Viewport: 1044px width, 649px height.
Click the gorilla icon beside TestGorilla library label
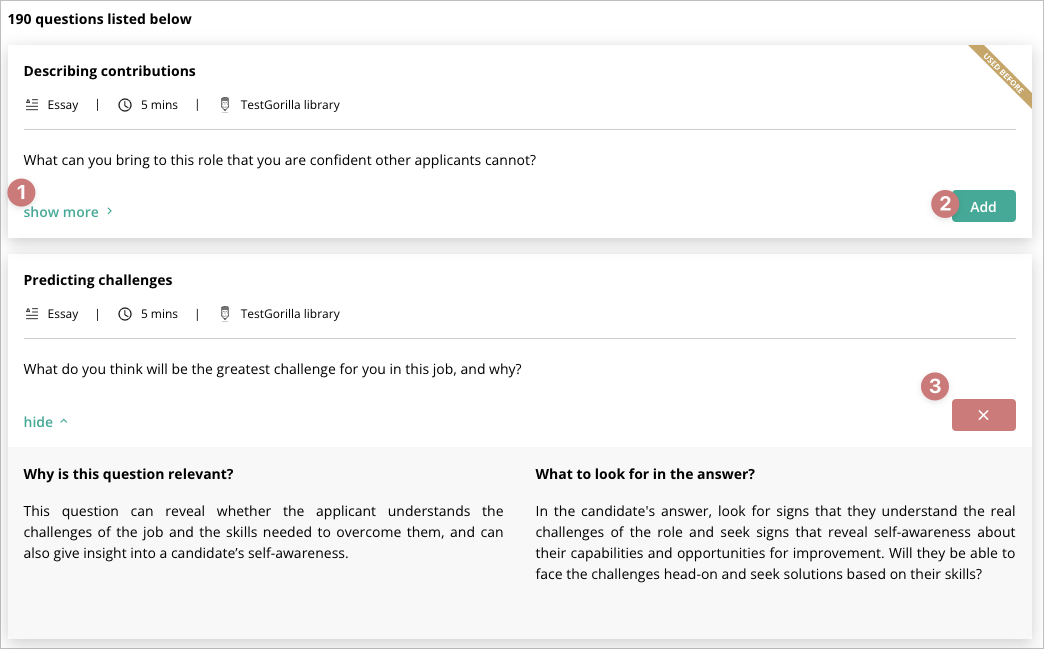tap(224, 313)
